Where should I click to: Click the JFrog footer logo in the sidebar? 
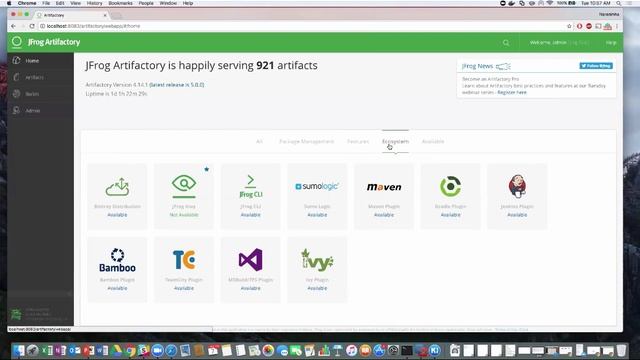(x=16, y=314)
